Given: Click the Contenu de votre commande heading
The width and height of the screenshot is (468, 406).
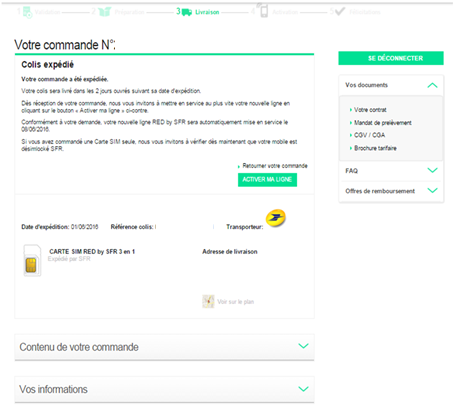Looking at the screenshot, I should point(79,347).
